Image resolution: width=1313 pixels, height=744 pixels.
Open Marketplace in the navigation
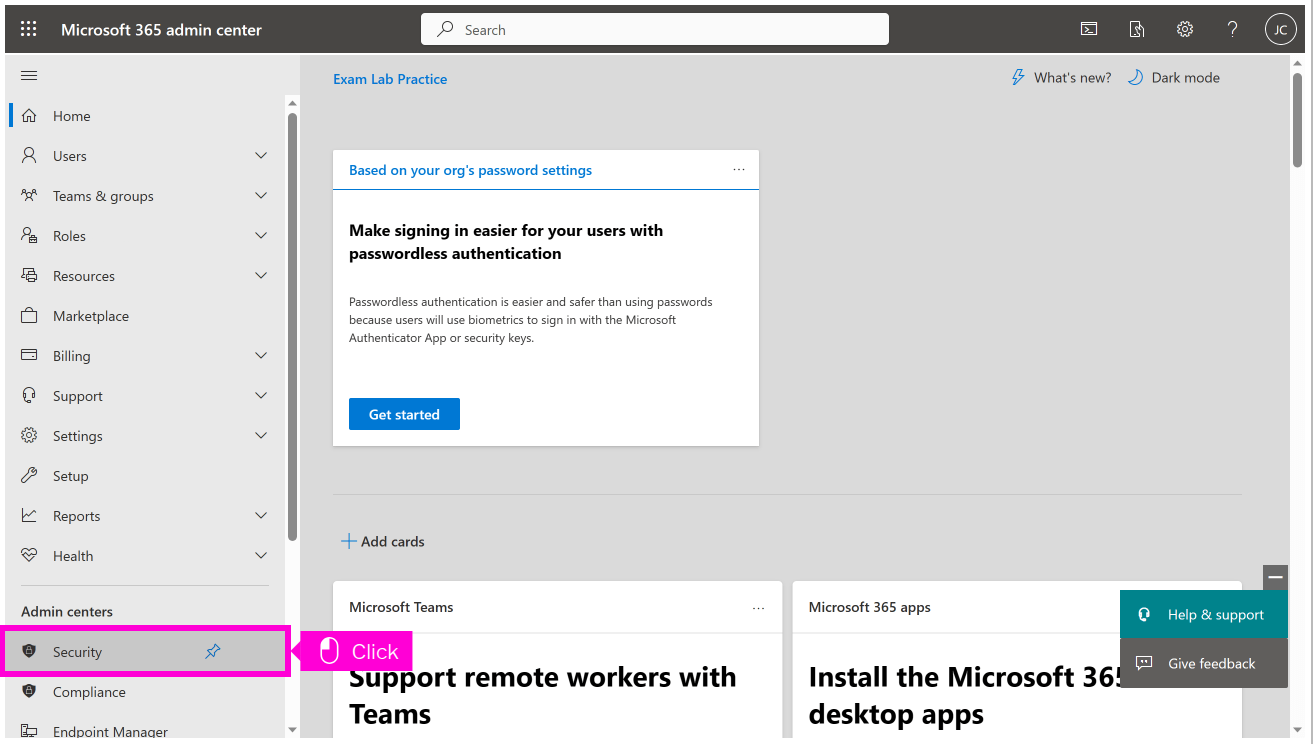click(91, 316)
